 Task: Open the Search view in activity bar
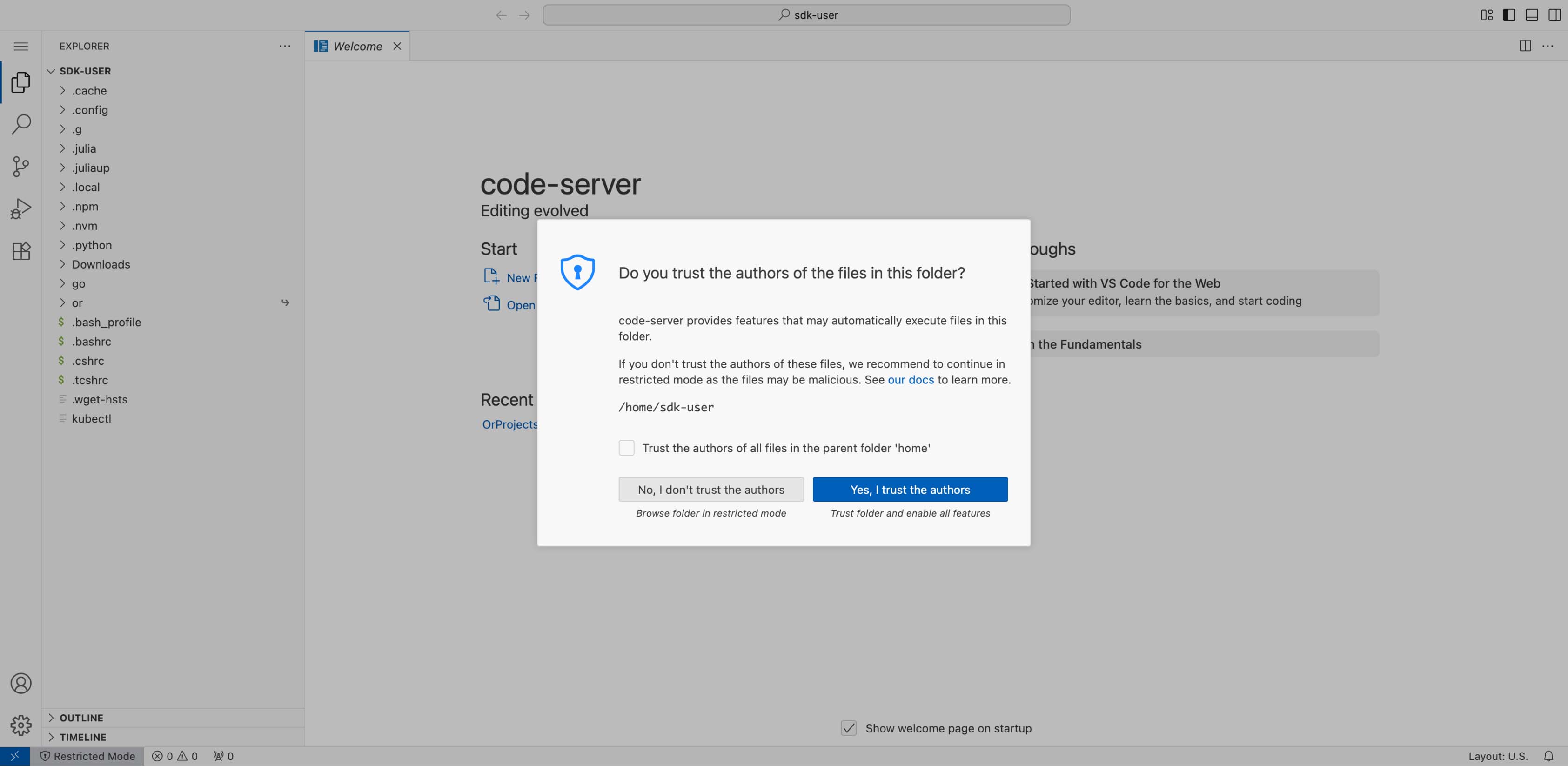(20, 124)
